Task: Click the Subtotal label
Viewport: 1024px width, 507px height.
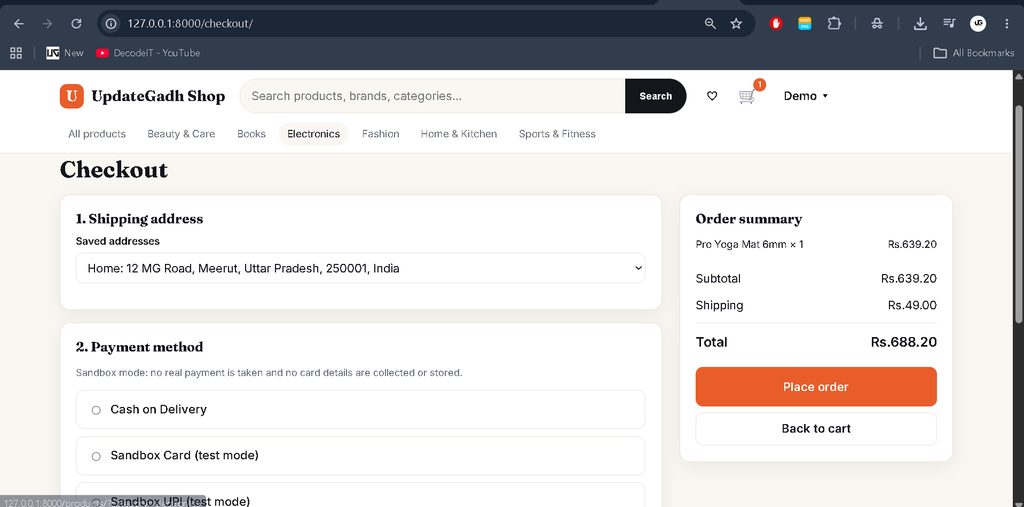Action: tap(718, 278)
